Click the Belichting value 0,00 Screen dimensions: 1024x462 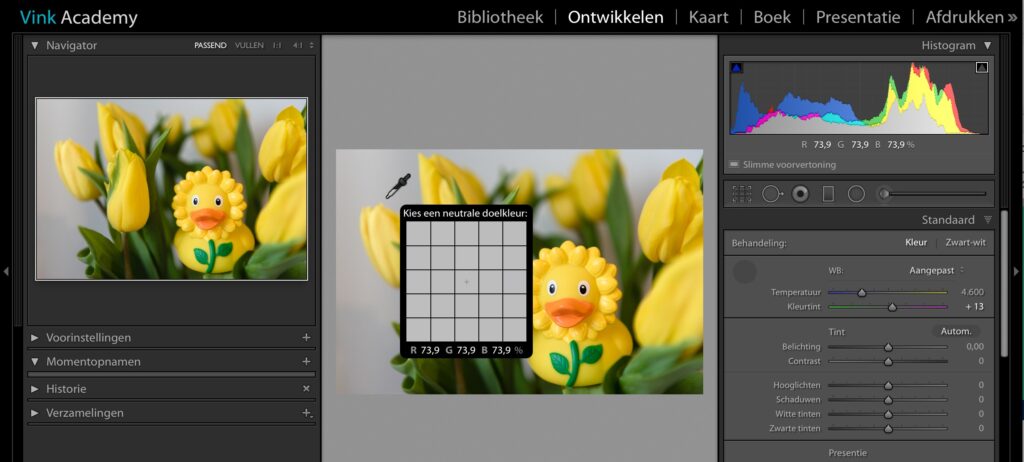tap(975, 346)
